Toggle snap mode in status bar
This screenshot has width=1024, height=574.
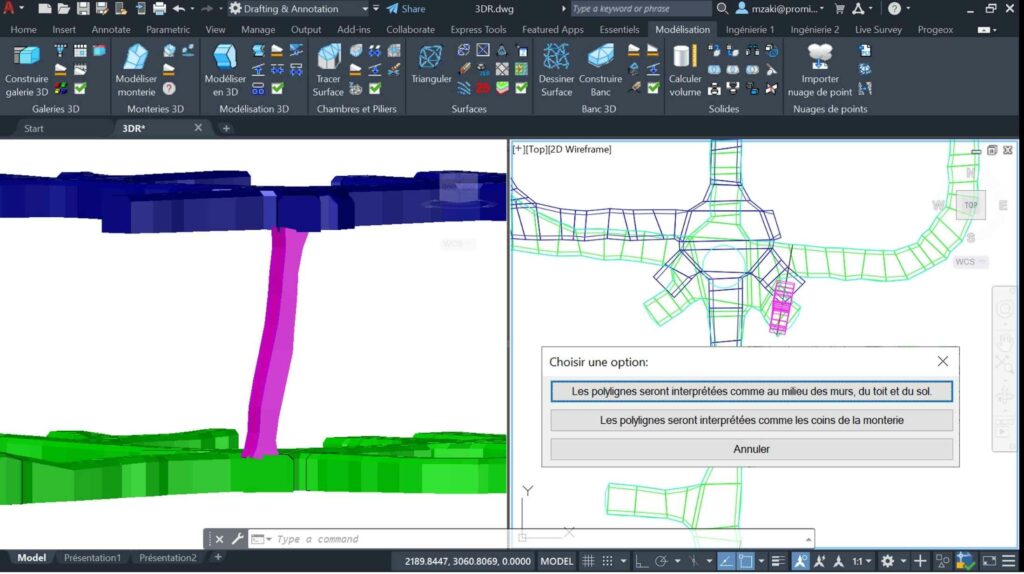pyautogui.click(x=607, y=560)
